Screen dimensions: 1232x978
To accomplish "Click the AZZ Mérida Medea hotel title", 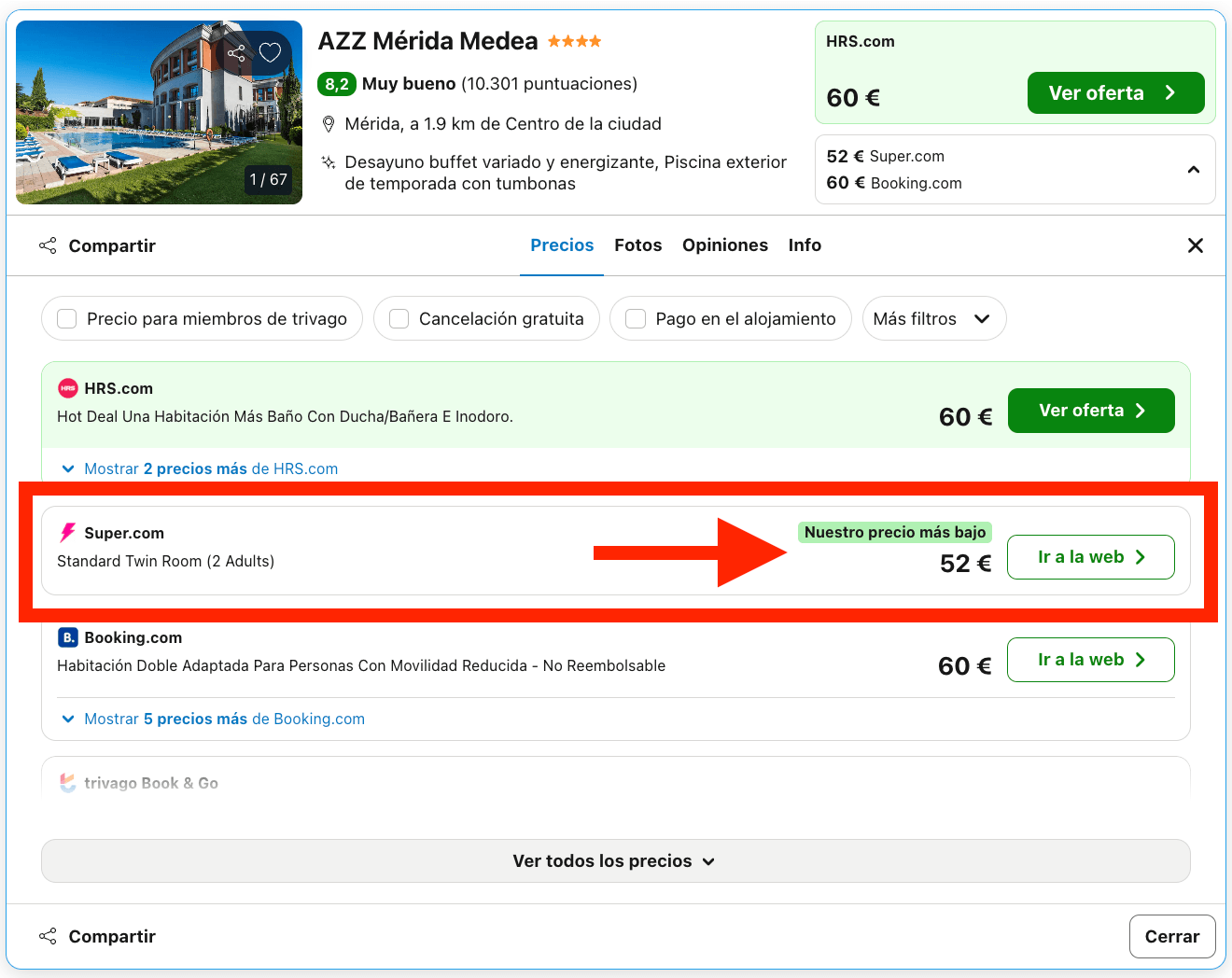I will pyautogui.click(x=428, y=41).
